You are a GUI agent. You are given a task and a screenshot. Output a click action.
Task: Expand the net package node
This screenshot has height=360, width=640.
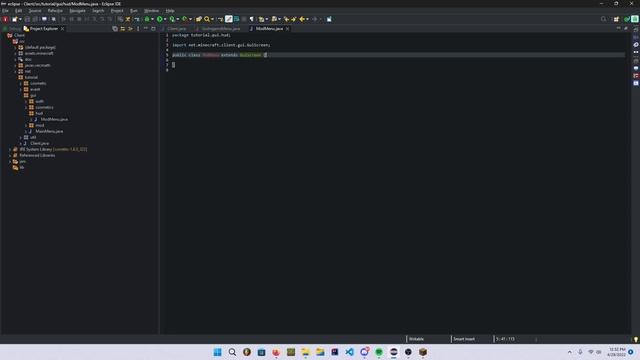(x=16, y=71)
